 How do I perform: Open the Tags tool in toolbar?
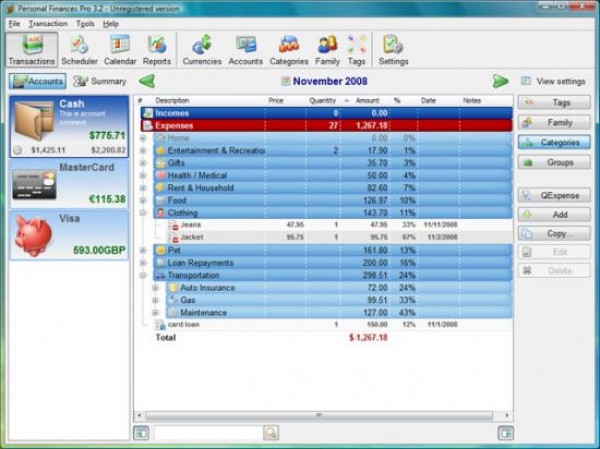[357, 50]
